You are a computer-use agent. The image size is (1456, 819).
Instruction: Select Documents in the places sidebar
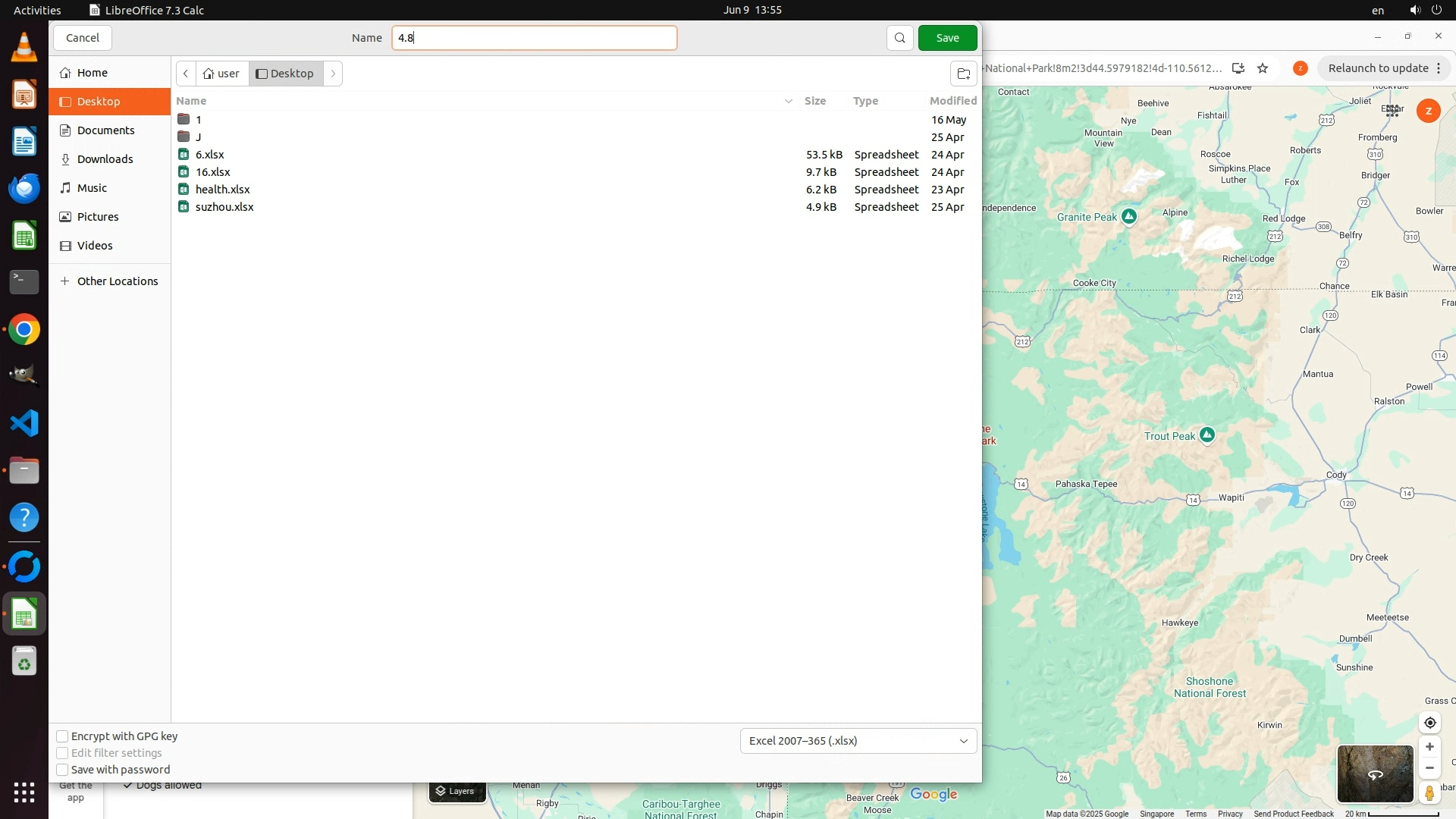tap(105, 130)
